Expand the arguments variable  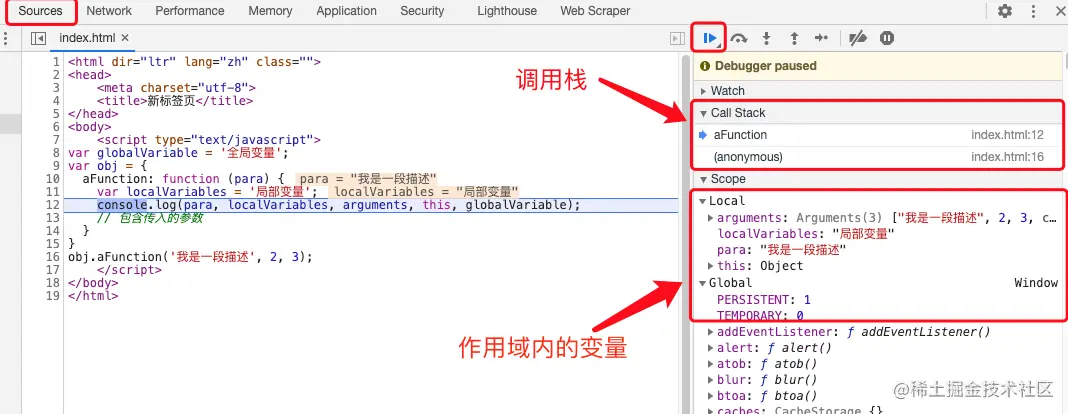click(x=711, y=218)
